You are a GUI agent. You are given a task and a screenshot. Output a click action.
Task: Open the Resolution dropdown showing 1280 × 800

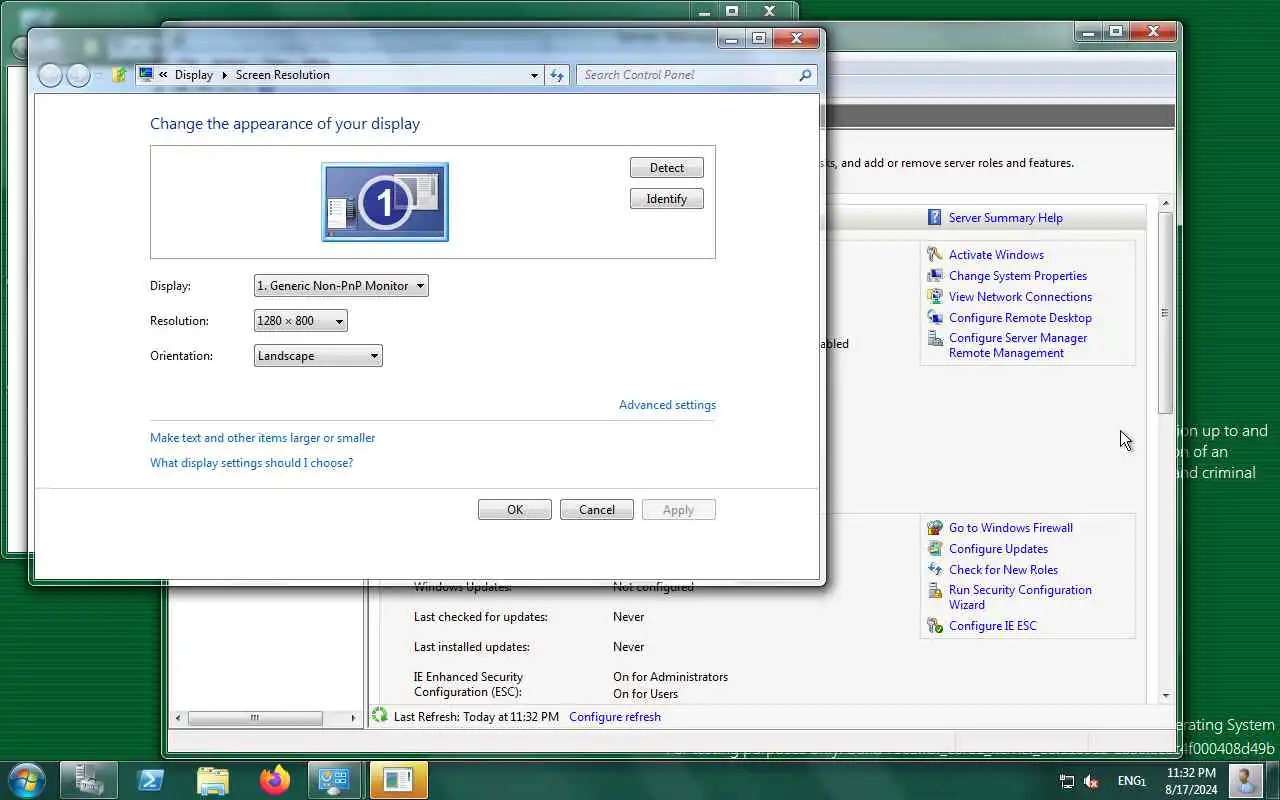301,321
